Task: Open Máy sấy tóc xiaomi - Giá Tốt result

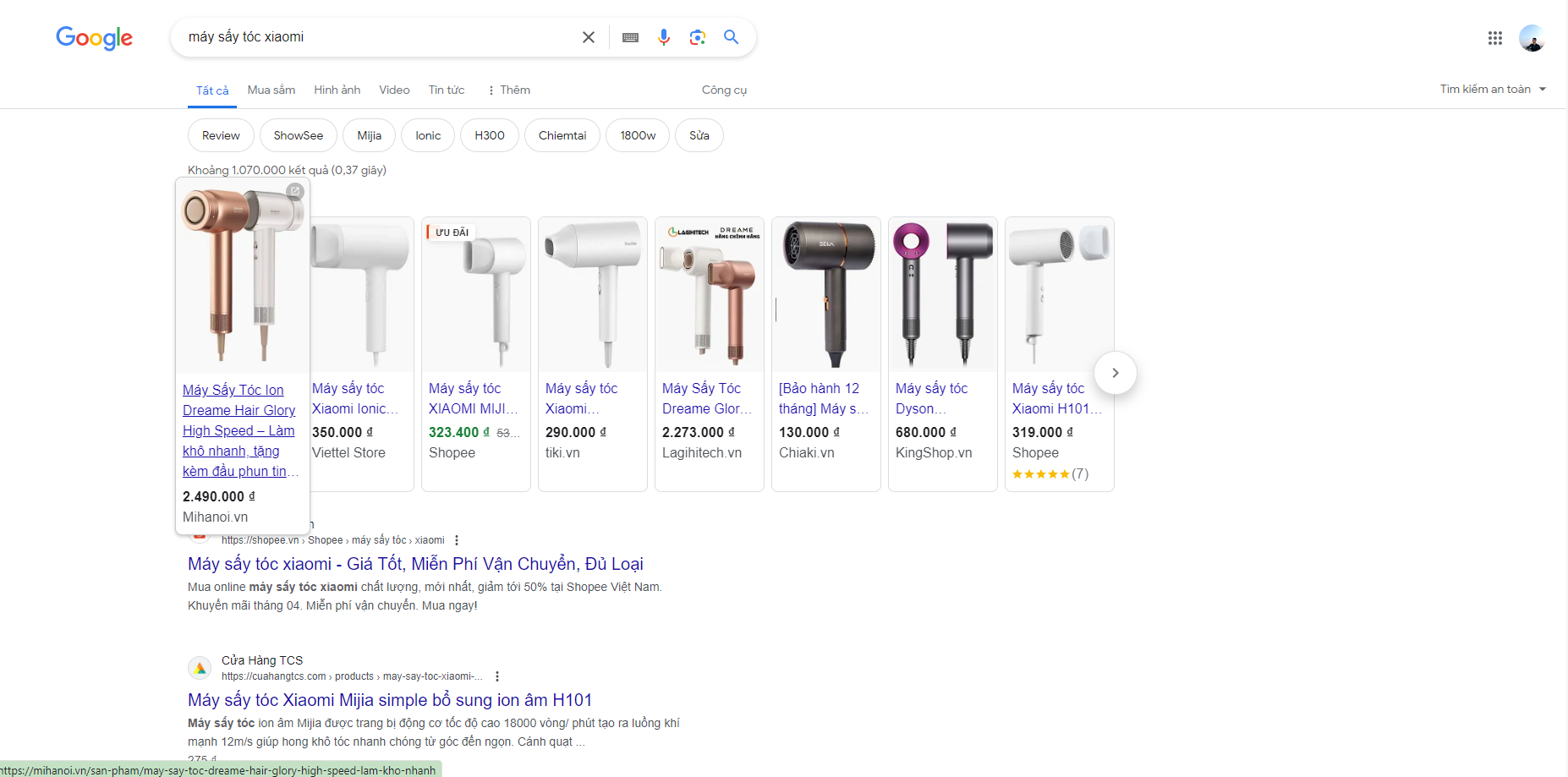Action: (x=415, y=564)
